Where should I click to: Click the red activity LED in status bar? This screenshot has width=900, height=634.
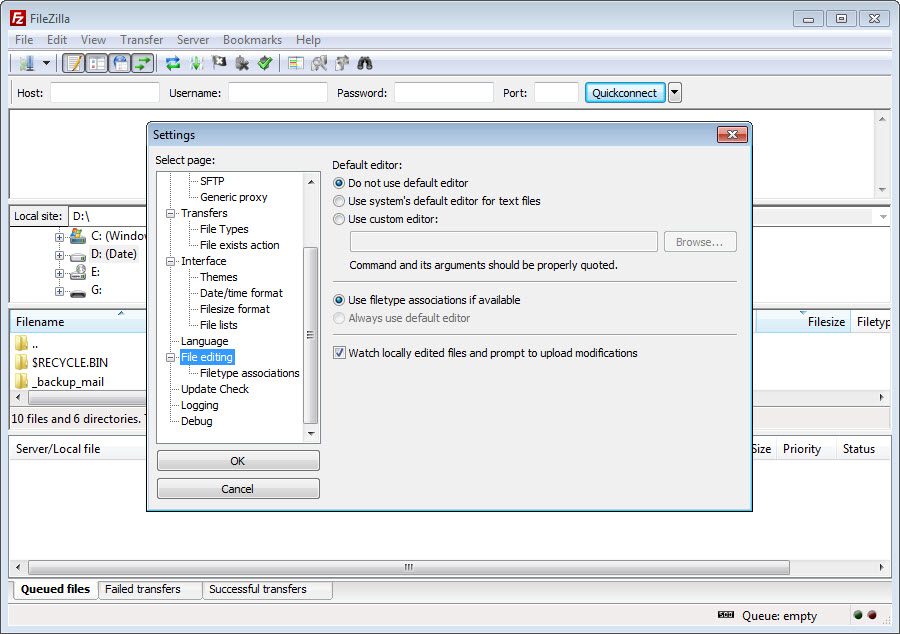tap(872, 615)
